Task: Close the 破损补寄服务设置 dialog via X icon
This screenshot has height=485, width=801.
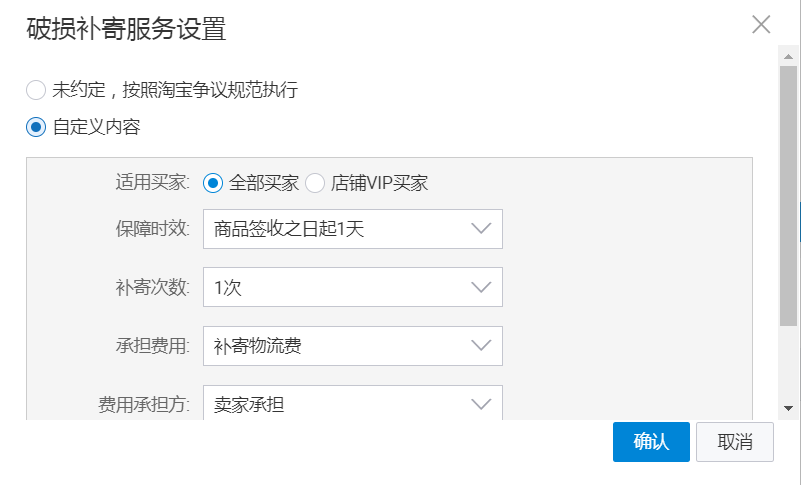Action: (761, 26)
